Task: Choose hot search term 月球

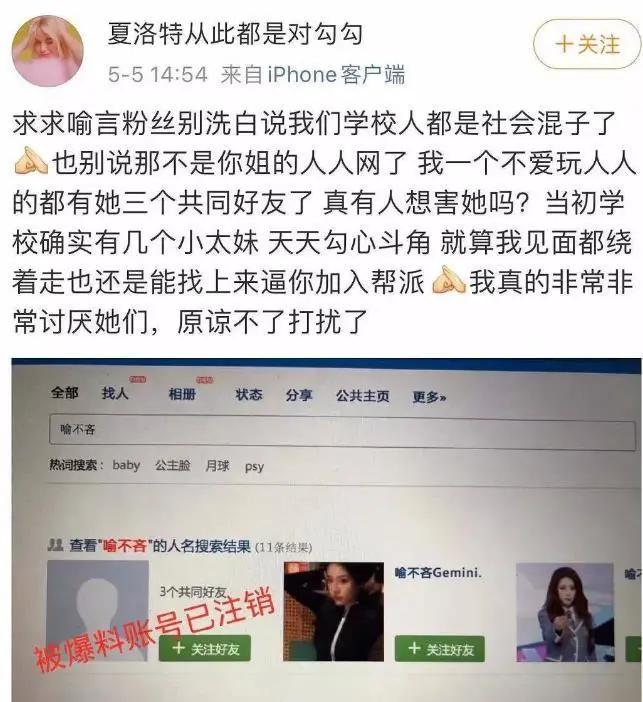Action: (218, 466)
